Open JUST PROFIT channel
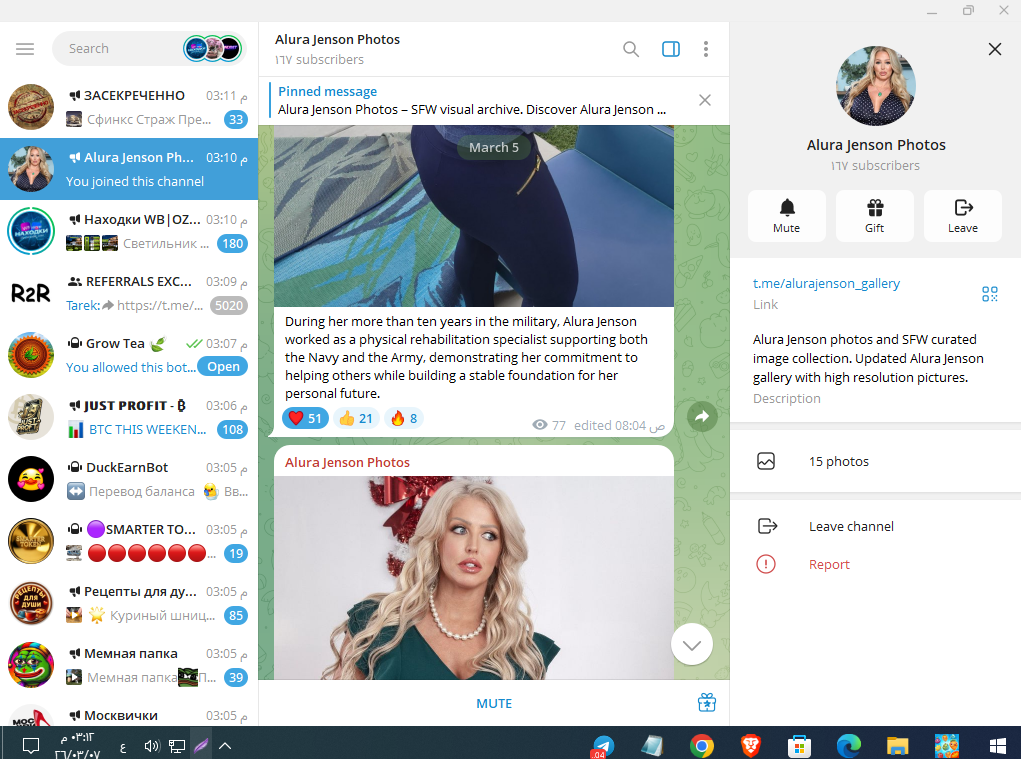The height and width of the screenshot is (759, 1021). [129, 417]
